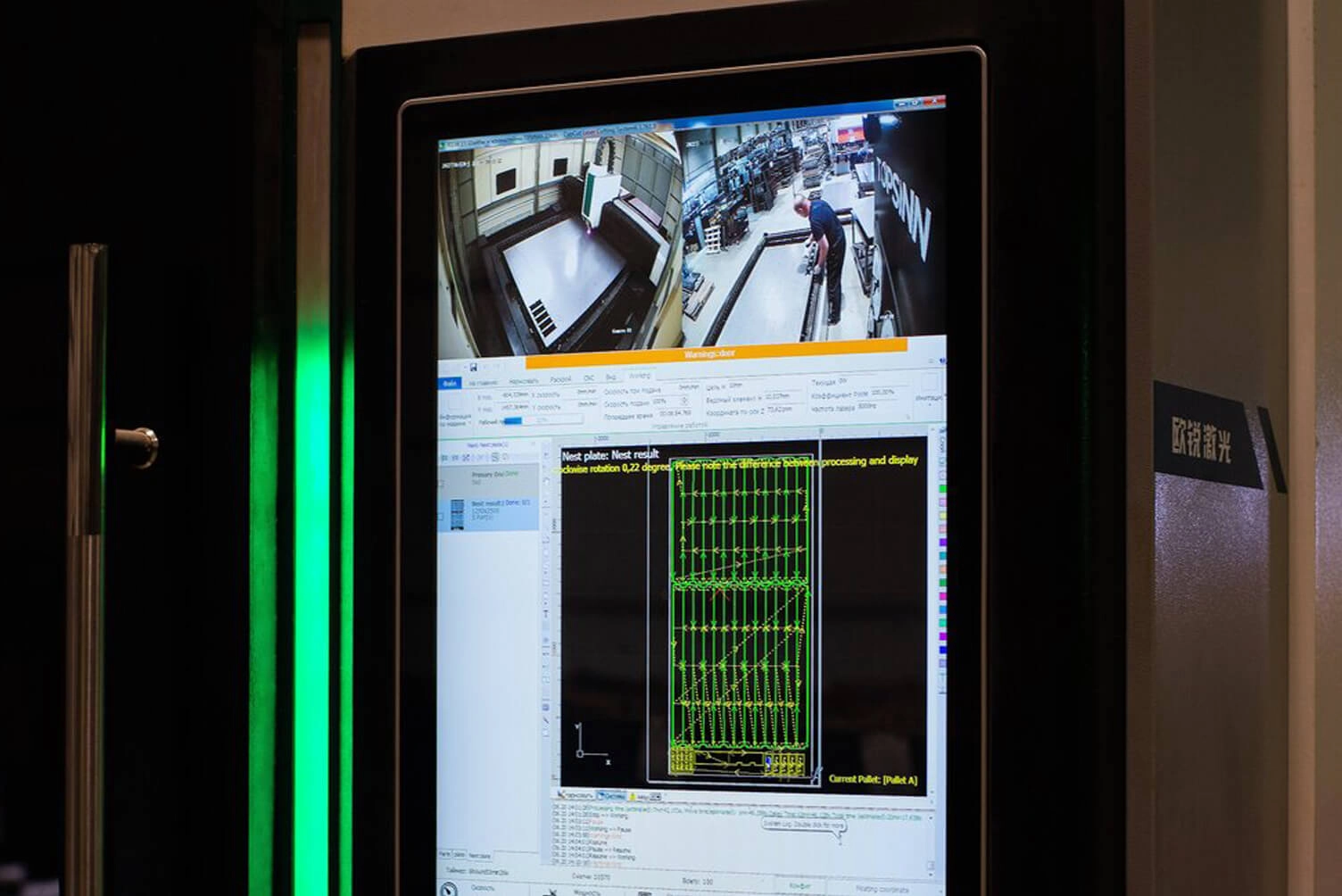Click the speedometer icon in the bottom bar
The height and width of the screenshot is (896, 1342).
(x=451, y=889)
